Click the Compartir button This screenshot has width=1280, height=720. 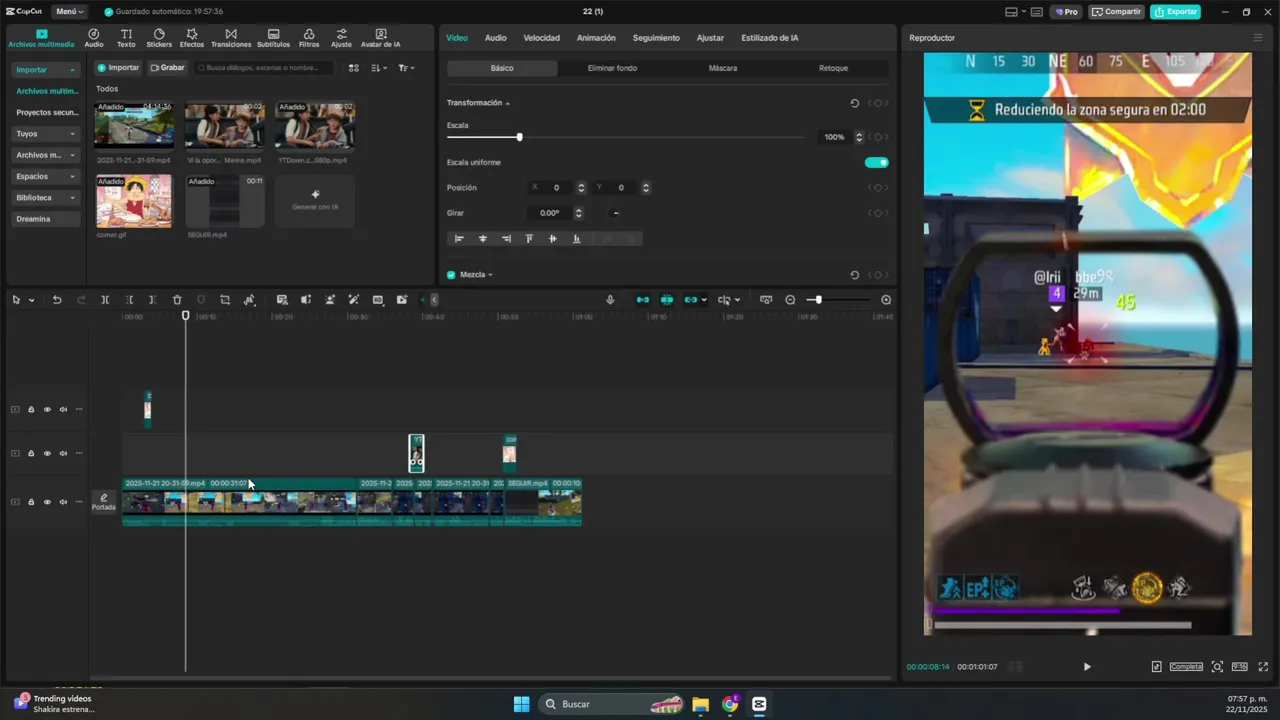[1116, 12]
